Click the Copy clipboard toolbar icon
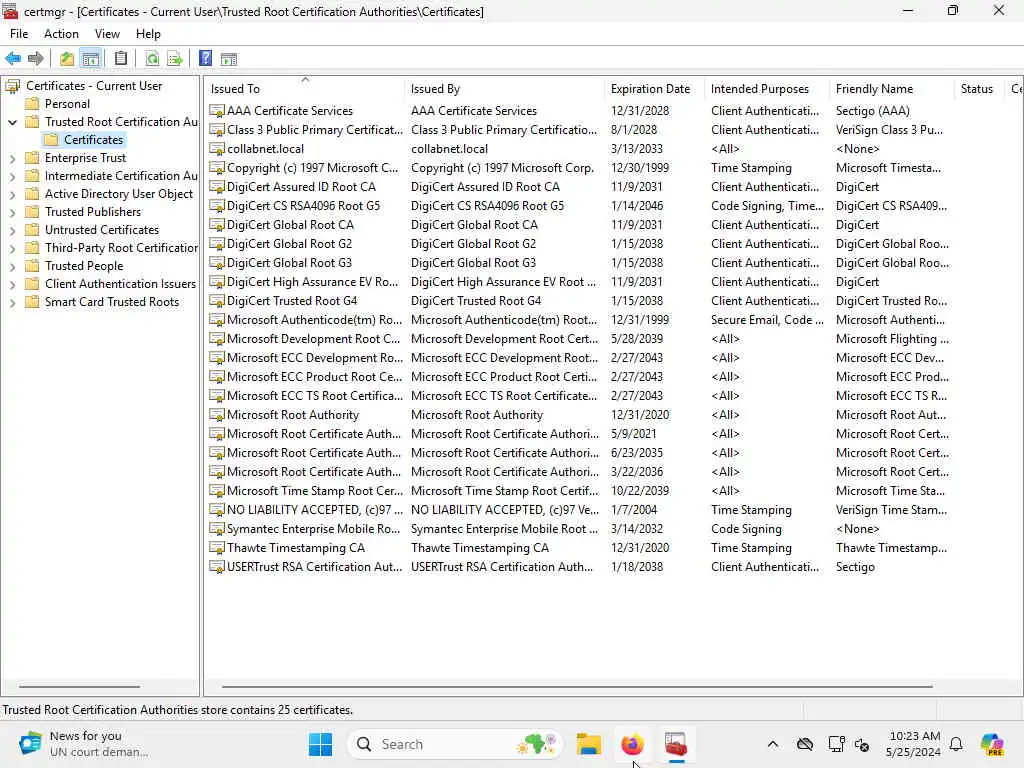 [x=121, y=59]
